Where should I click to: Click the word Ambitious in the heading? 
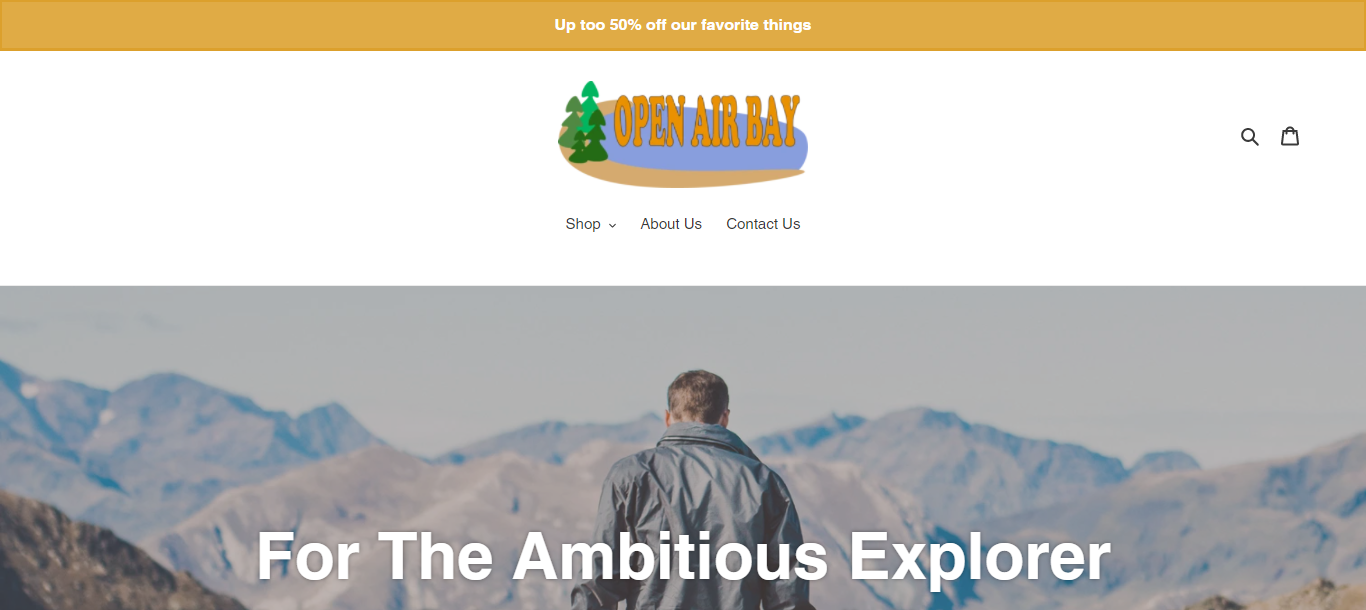coord(670,556)
